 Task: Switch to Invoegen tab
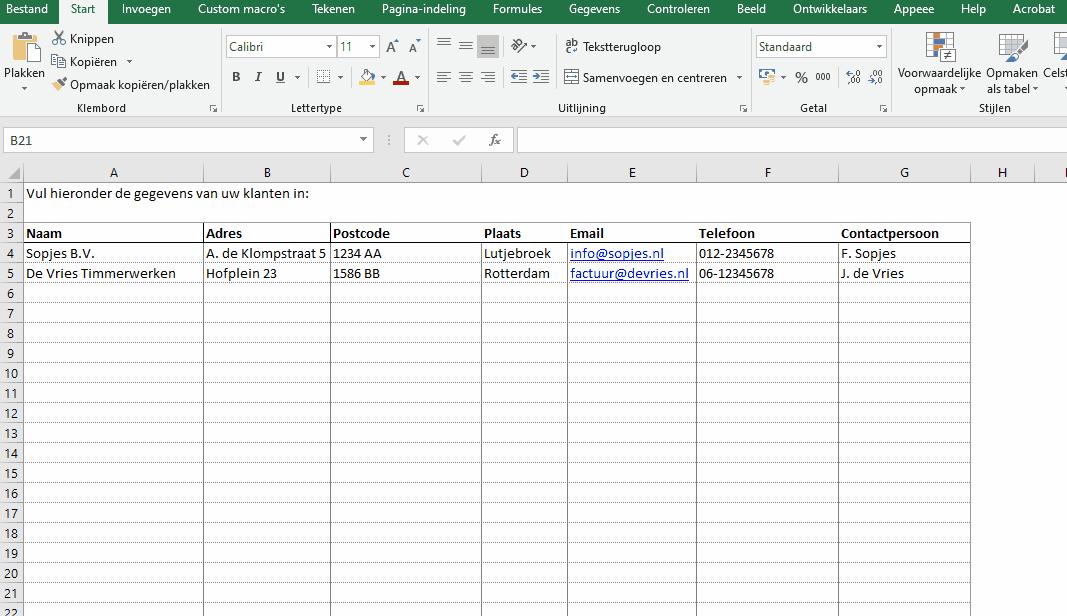146,10
